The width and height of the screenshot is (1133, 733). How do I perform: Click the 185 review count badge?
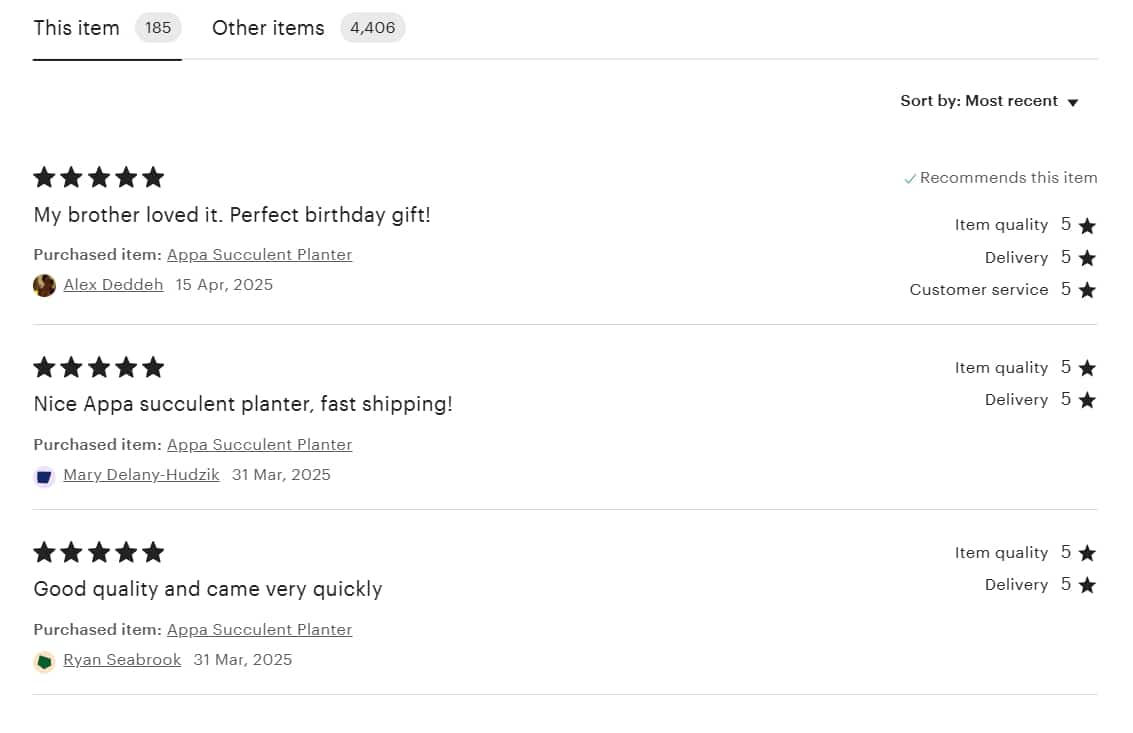click(158, 28)
